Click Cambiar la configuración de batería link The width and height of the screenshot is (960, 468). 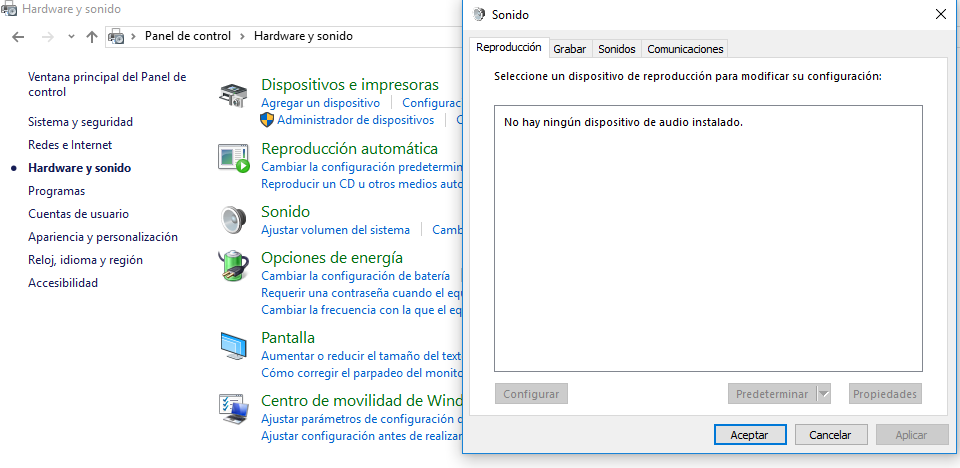tap(356, 276)
